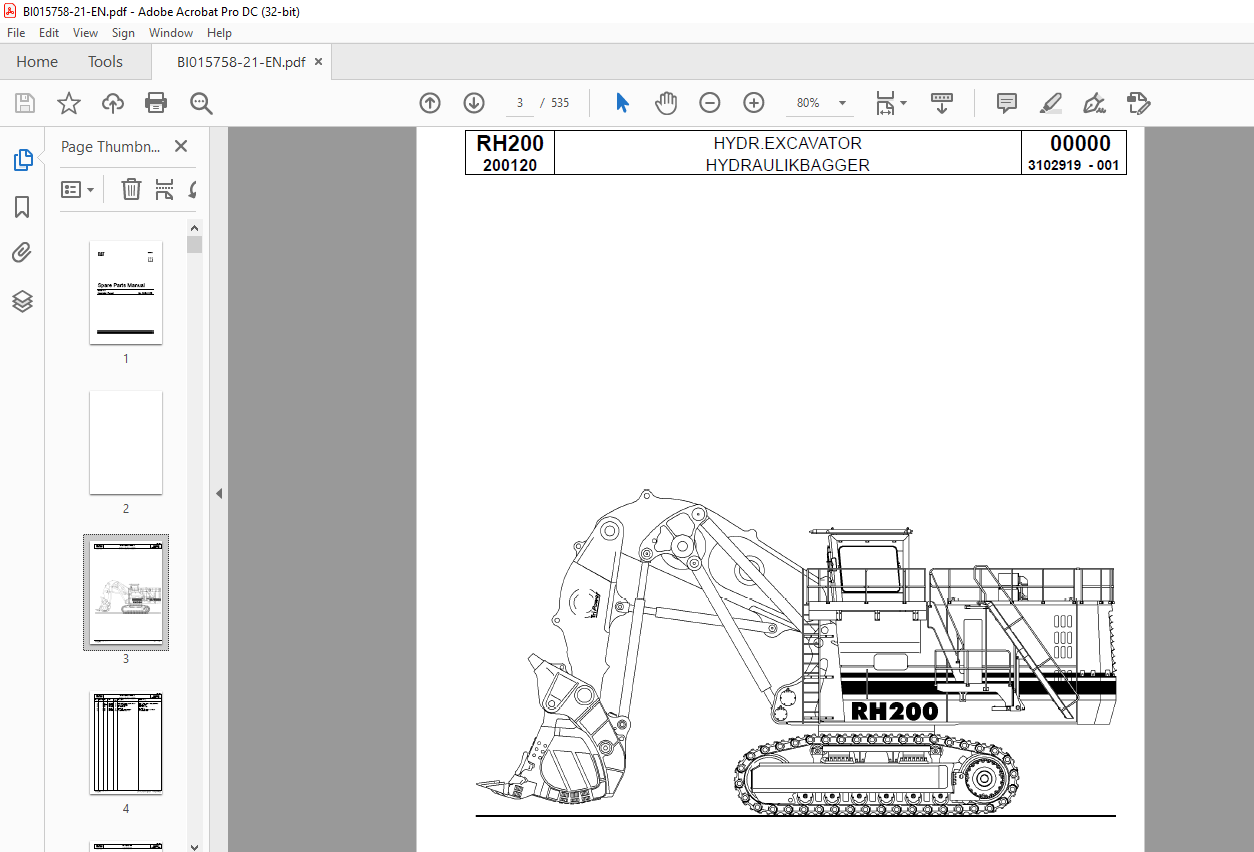The height and width of the screenshot is (852, 1254).
Task: Open the Stamp edit tool icon
Action: [1138, 103]
